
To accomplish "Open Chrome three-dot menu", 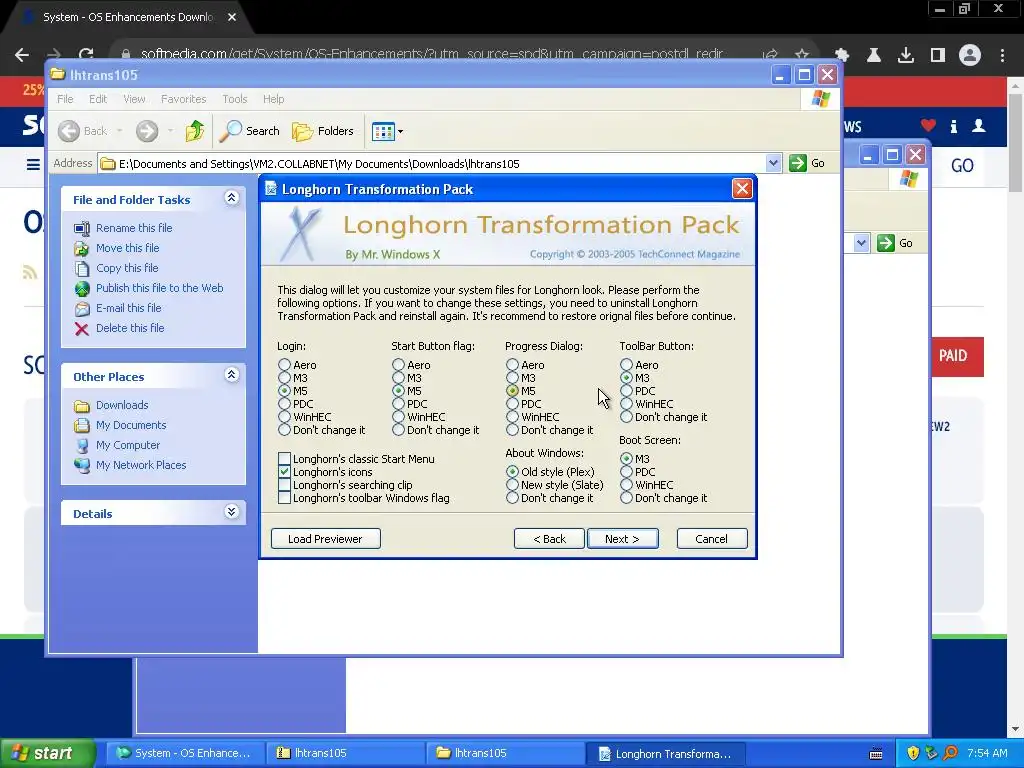I will pyautogui.click(x=1002, y=55).
